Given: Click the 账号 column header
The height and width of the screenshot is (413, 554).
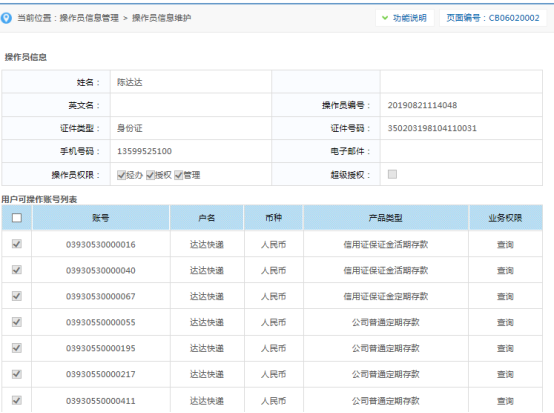Looking at the screenshot, I should (x=101, y=218).
